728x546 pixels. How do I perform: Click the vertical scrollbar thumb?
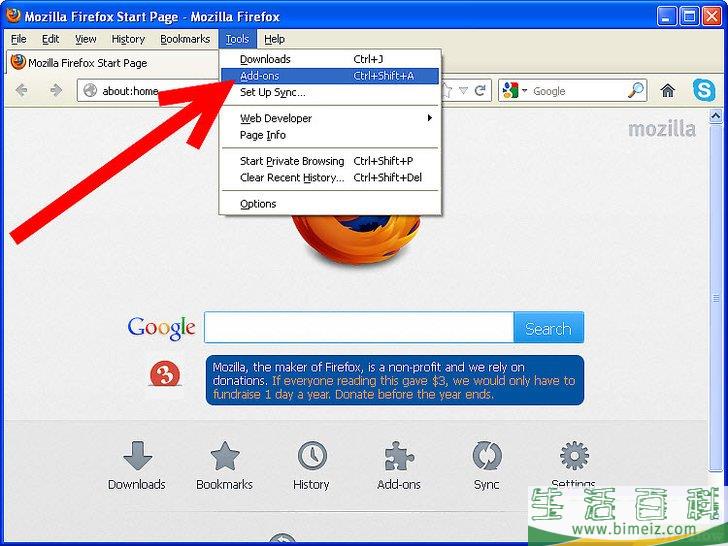(x=715, y=297)
